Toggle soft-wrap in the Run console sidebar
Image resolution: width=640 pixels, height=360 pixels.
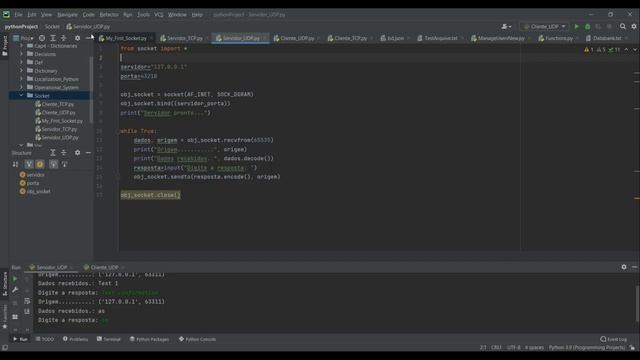tap(27, 301)
